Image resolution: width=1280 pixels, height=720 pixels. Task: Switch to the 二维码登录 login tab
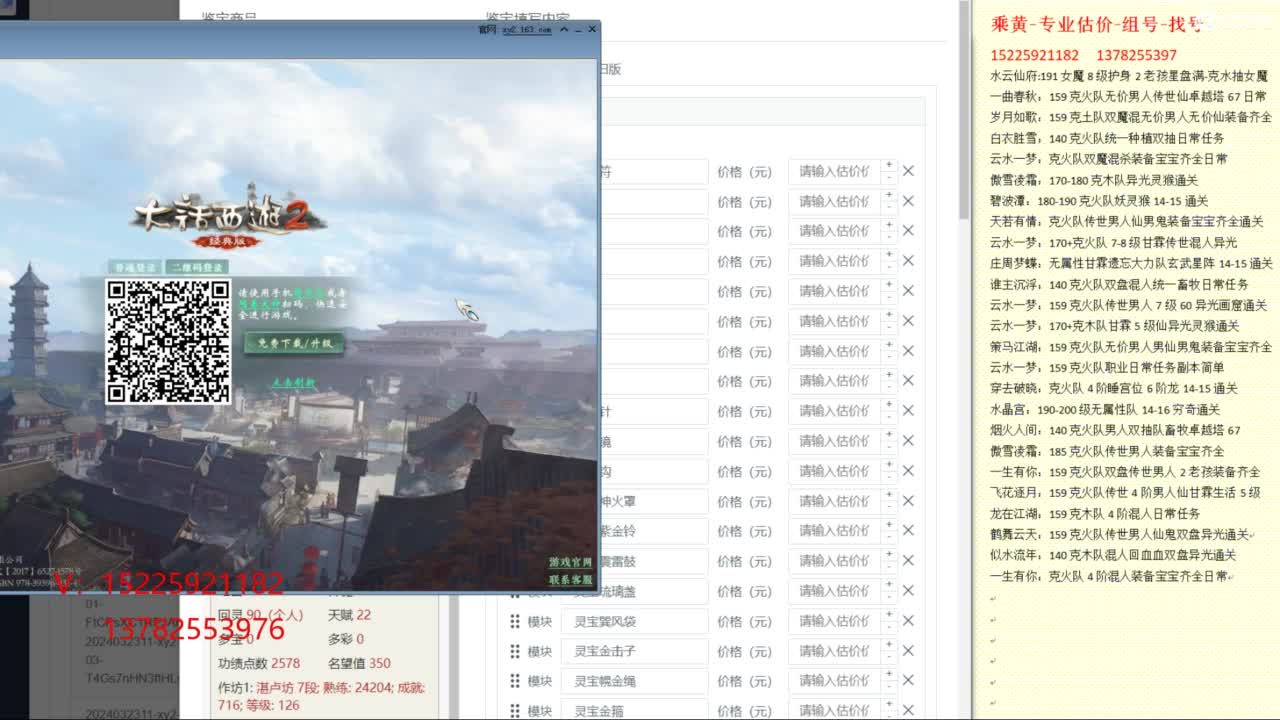pos(197,268)
